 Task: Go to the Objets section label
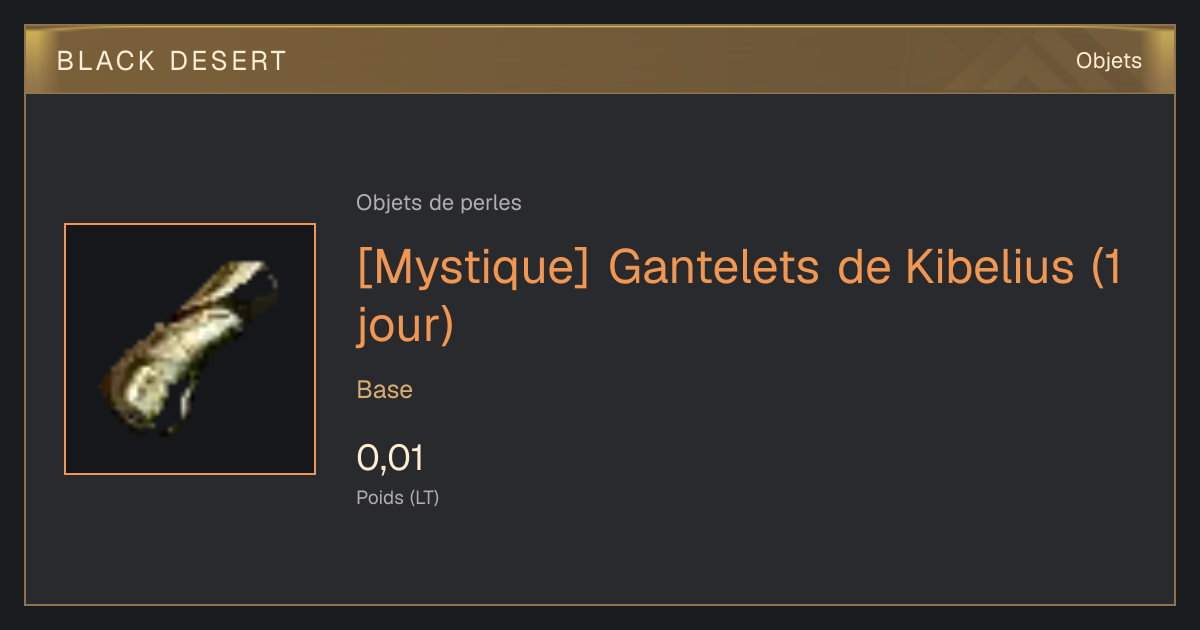click(1108, 61)
